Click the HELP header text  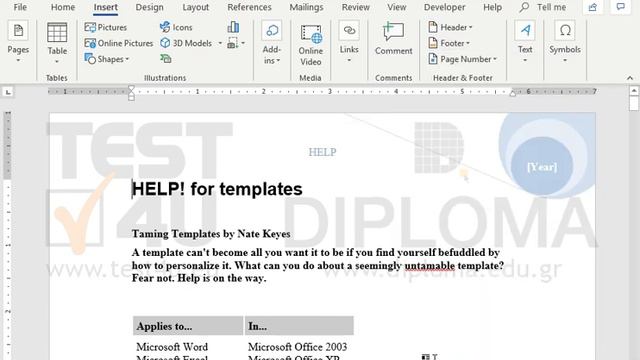pyautogui.click(x=322, y=152)
